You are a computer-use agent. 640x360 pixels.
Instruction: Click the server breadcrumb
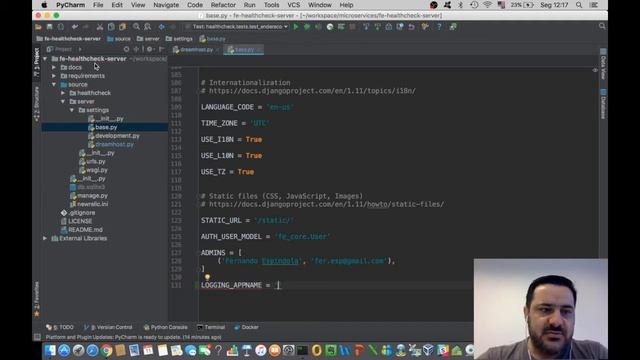[148, 39]
